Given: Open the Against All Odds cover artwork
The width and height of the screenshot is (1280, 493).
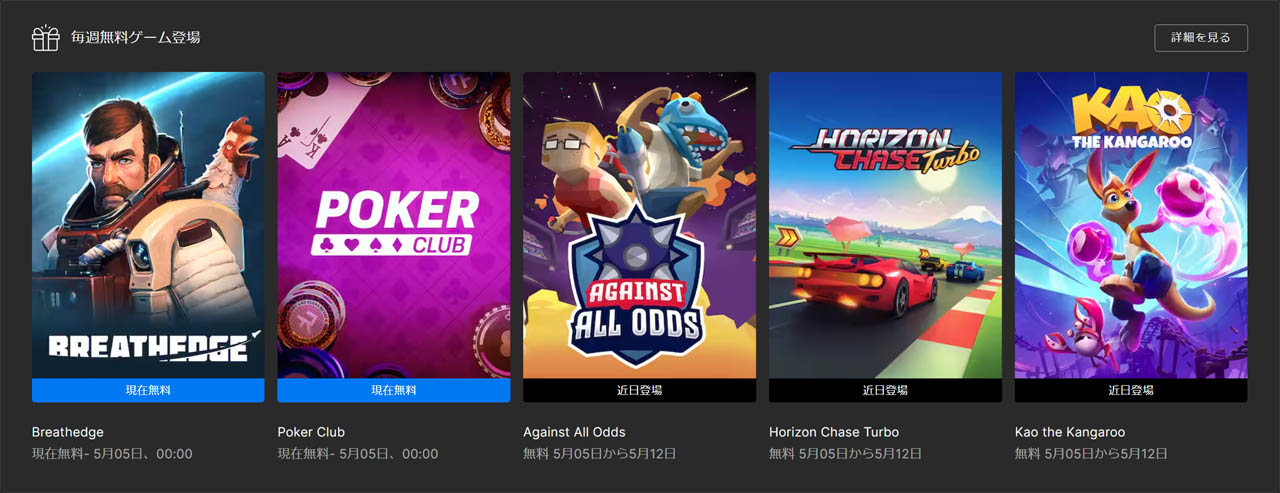Looking at the screenshot, I should [639, 225].
